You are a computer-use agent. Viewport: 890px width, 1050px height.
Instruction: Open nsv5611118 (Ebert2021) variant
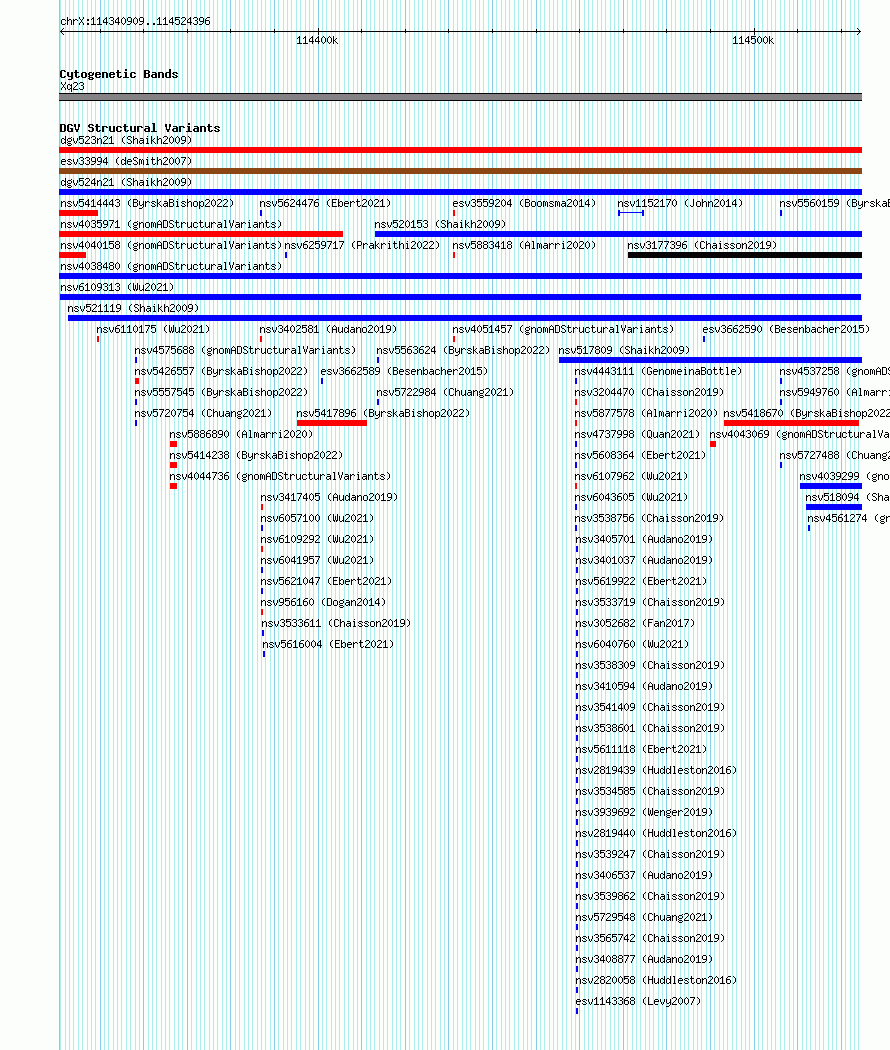tap(642, 749)
